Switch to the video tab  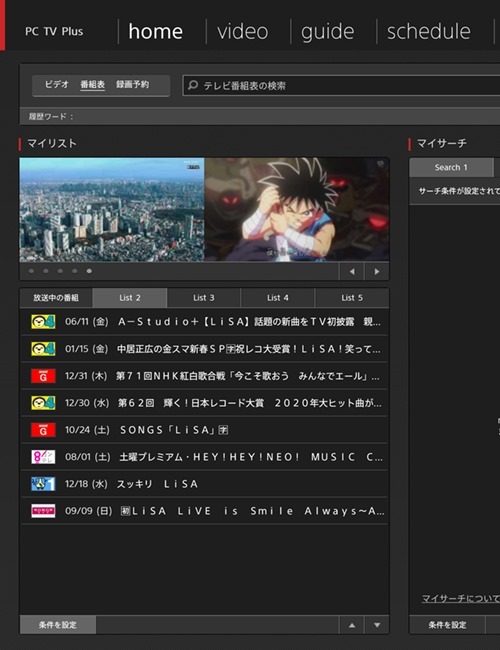243,32
